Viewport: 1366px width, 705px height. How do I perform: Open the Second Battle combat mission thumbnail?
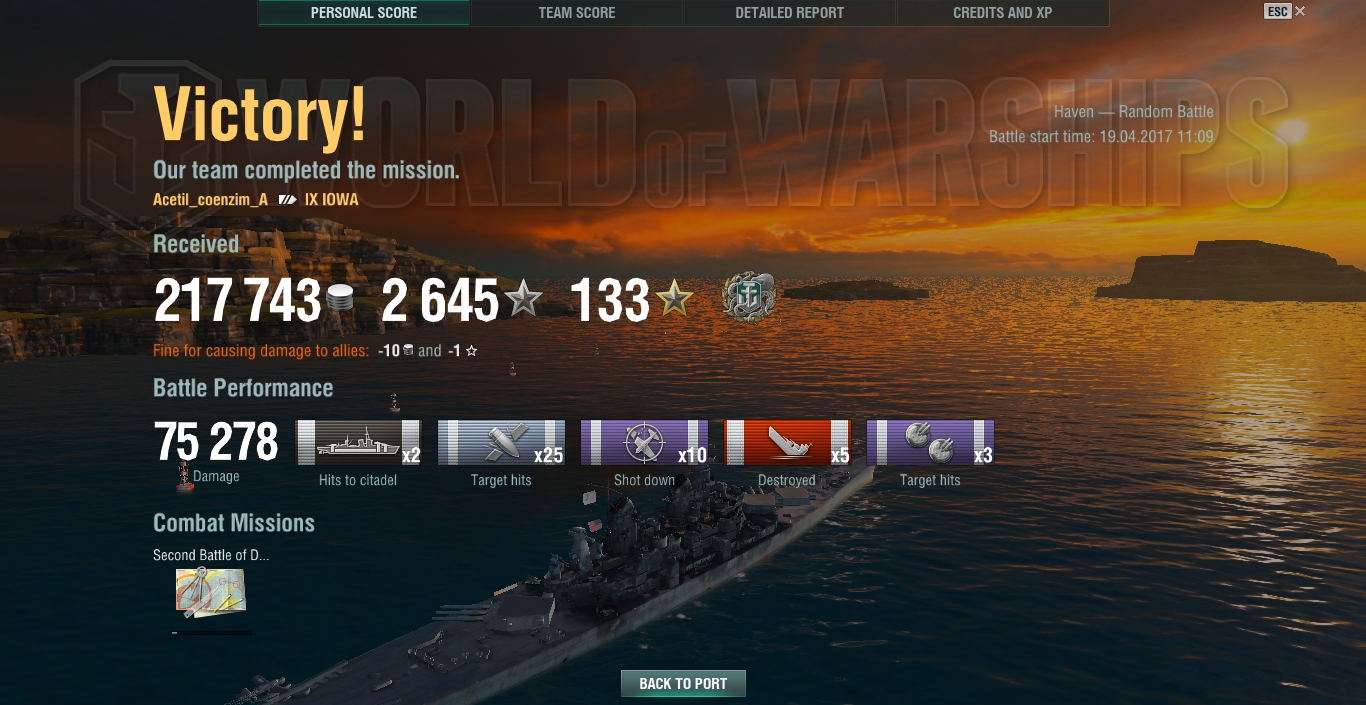[211, 593]
